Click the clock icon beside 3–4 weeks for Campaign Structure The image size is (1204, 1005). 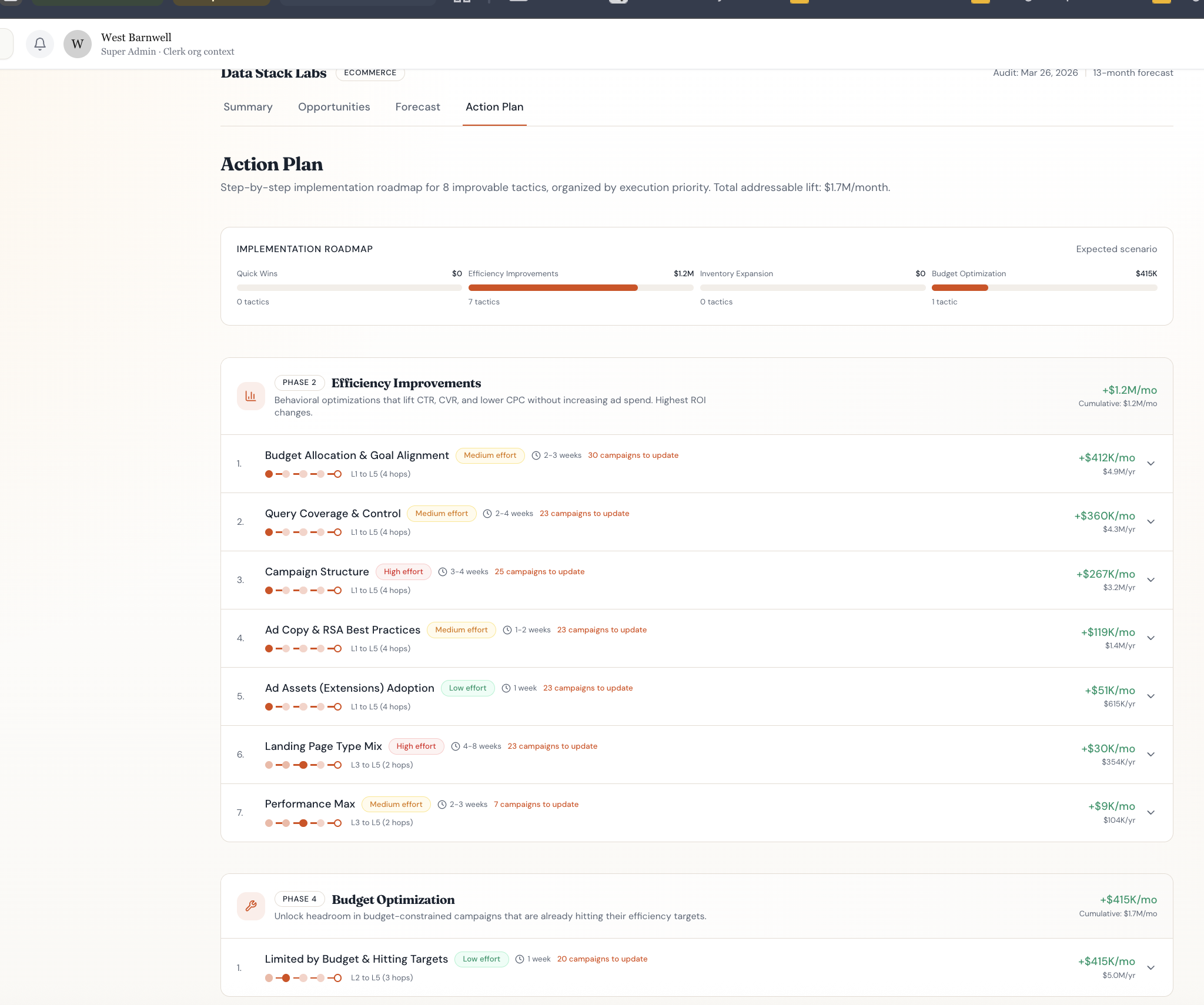pos(443,572)
